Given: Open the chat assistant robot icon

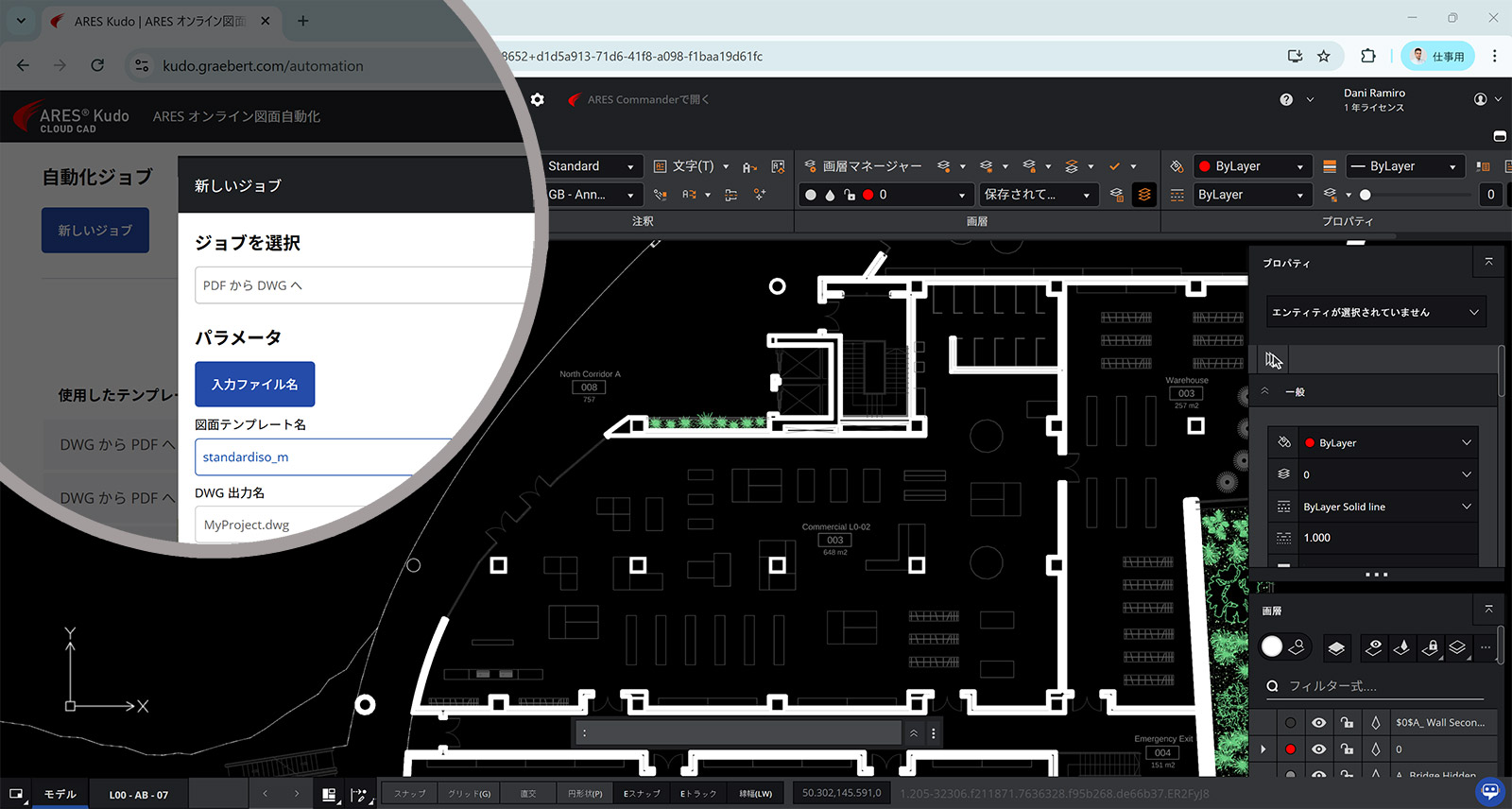Looking at the screenshot, I should click(x=1490, y=790).
